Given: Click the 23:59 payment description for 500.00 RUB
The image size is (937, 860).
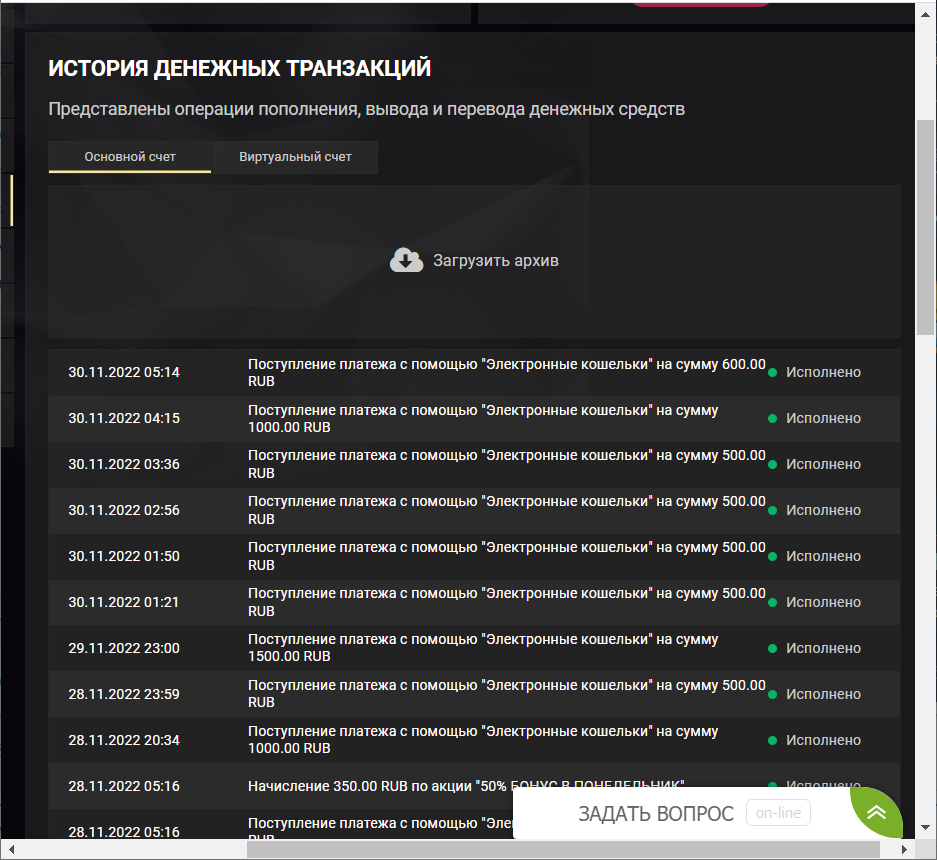Looking at the screenshot, I should click(507, 694).
